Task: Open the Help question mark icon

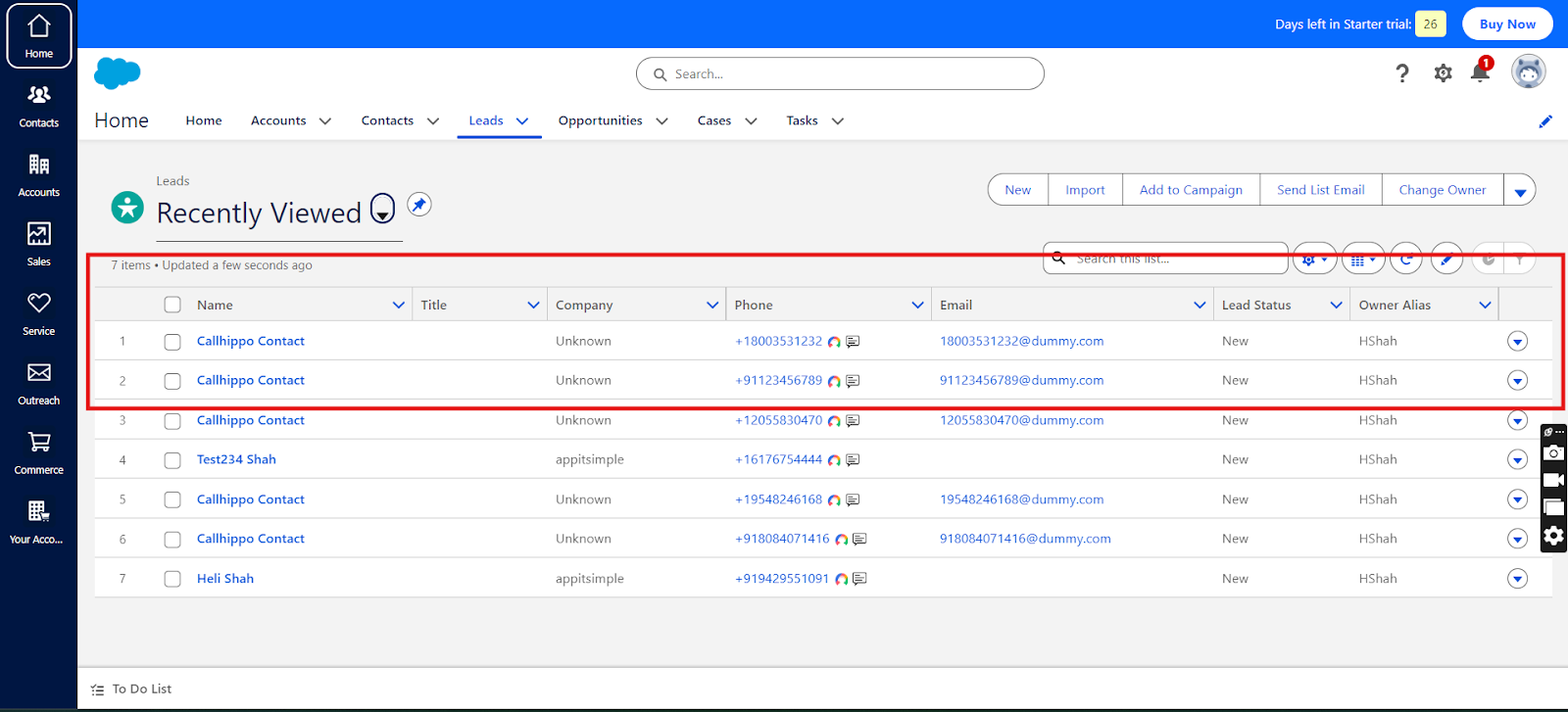Action: pos(1402,73)
